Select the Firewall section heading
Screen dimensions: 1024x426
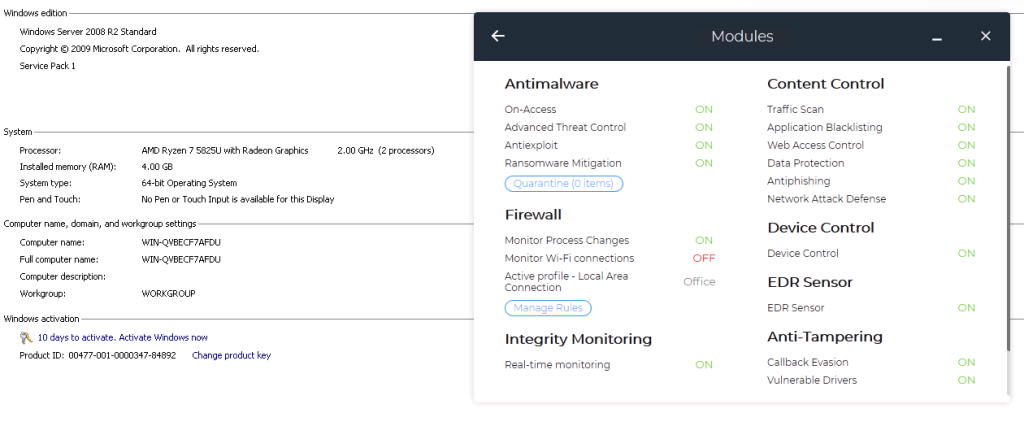click(x=533, y=215)
